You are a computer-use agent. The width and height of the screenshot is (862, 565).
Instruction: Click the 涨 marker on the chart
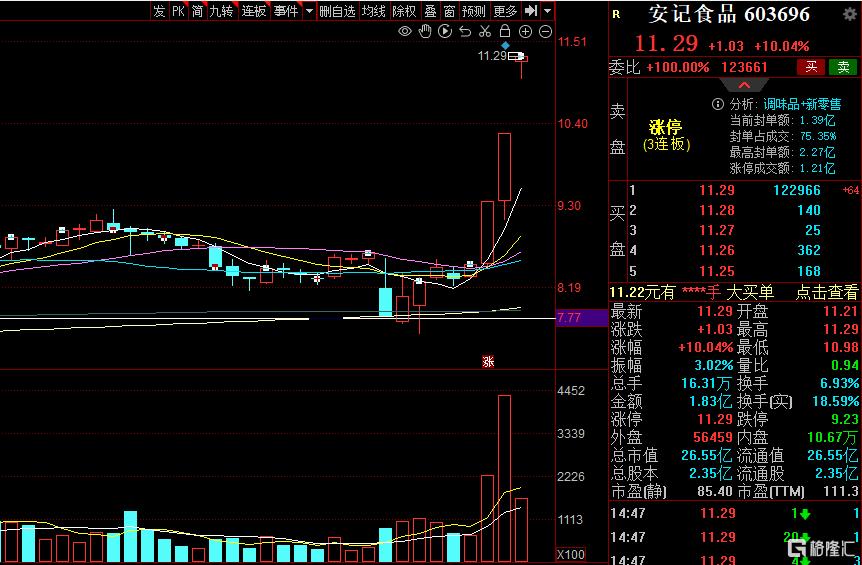488,361
